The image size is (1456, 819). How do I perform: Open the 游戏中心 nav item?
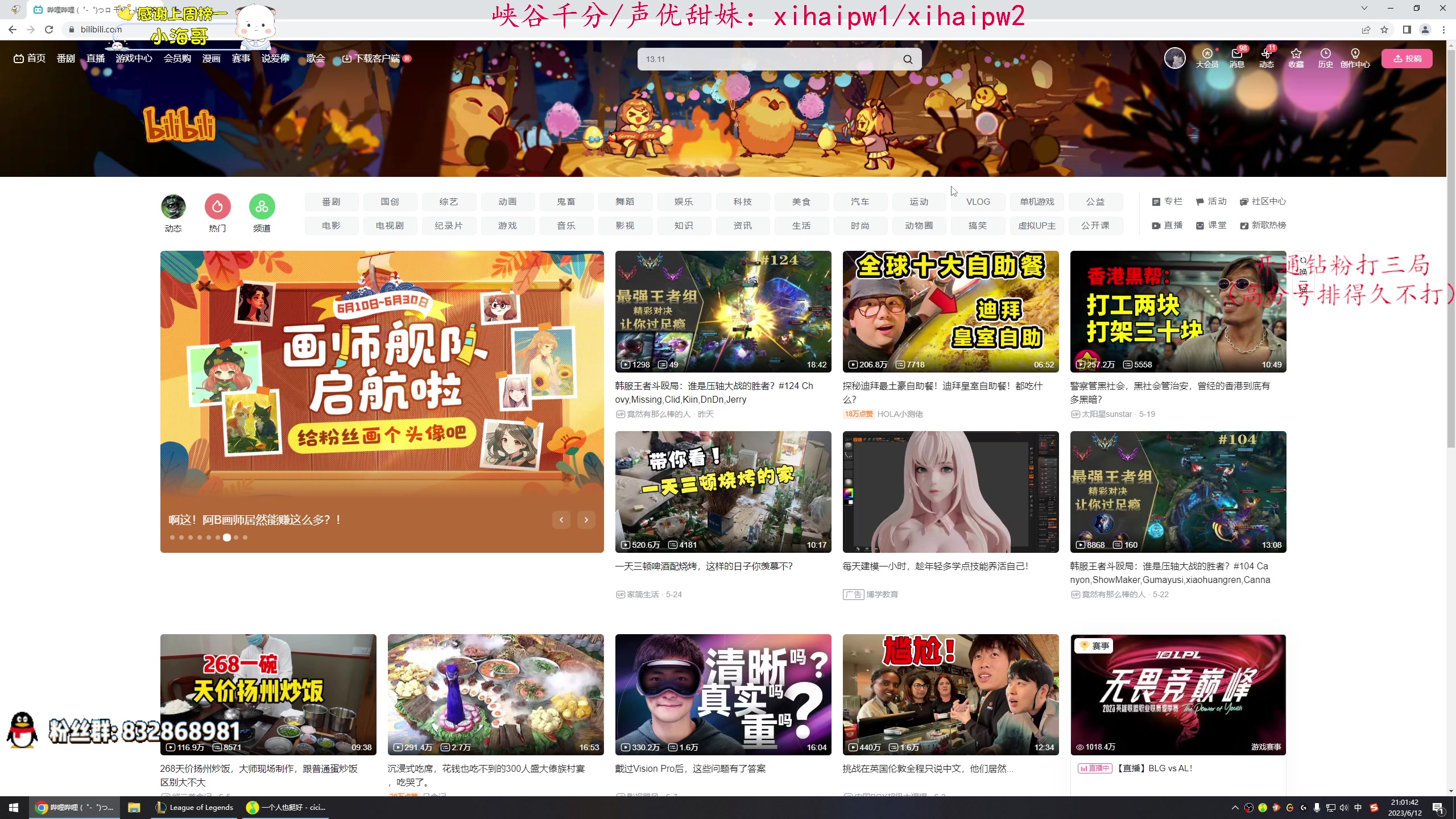(x=134, y=58)
